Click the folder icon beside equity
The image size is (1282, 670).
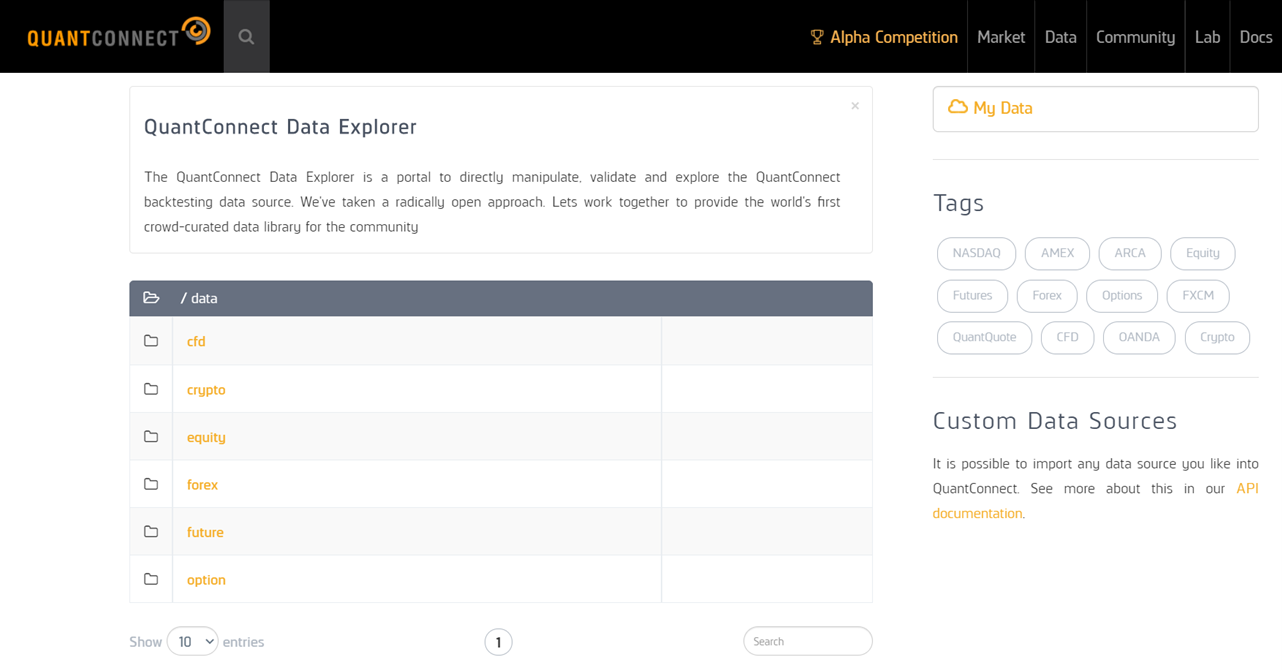pos(151,437)
